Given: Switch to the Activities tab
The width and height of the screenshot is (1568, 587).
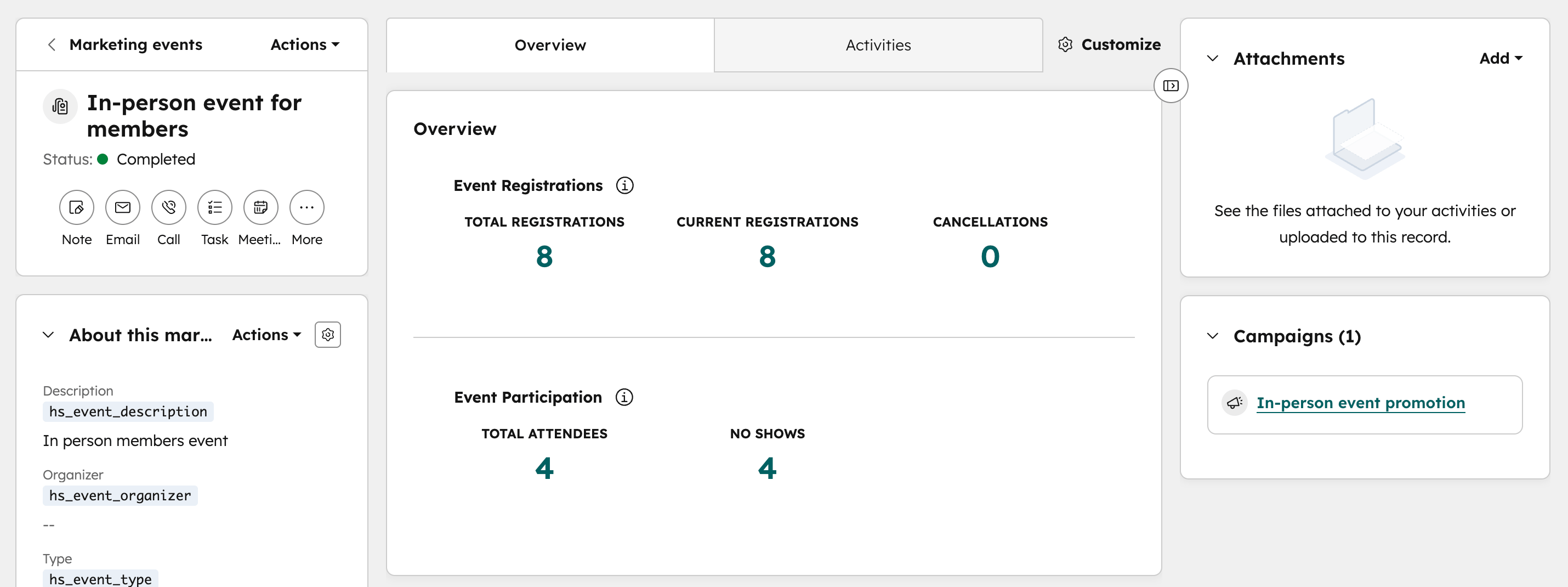Looking at the screenshot, I should tap(878, 44).
